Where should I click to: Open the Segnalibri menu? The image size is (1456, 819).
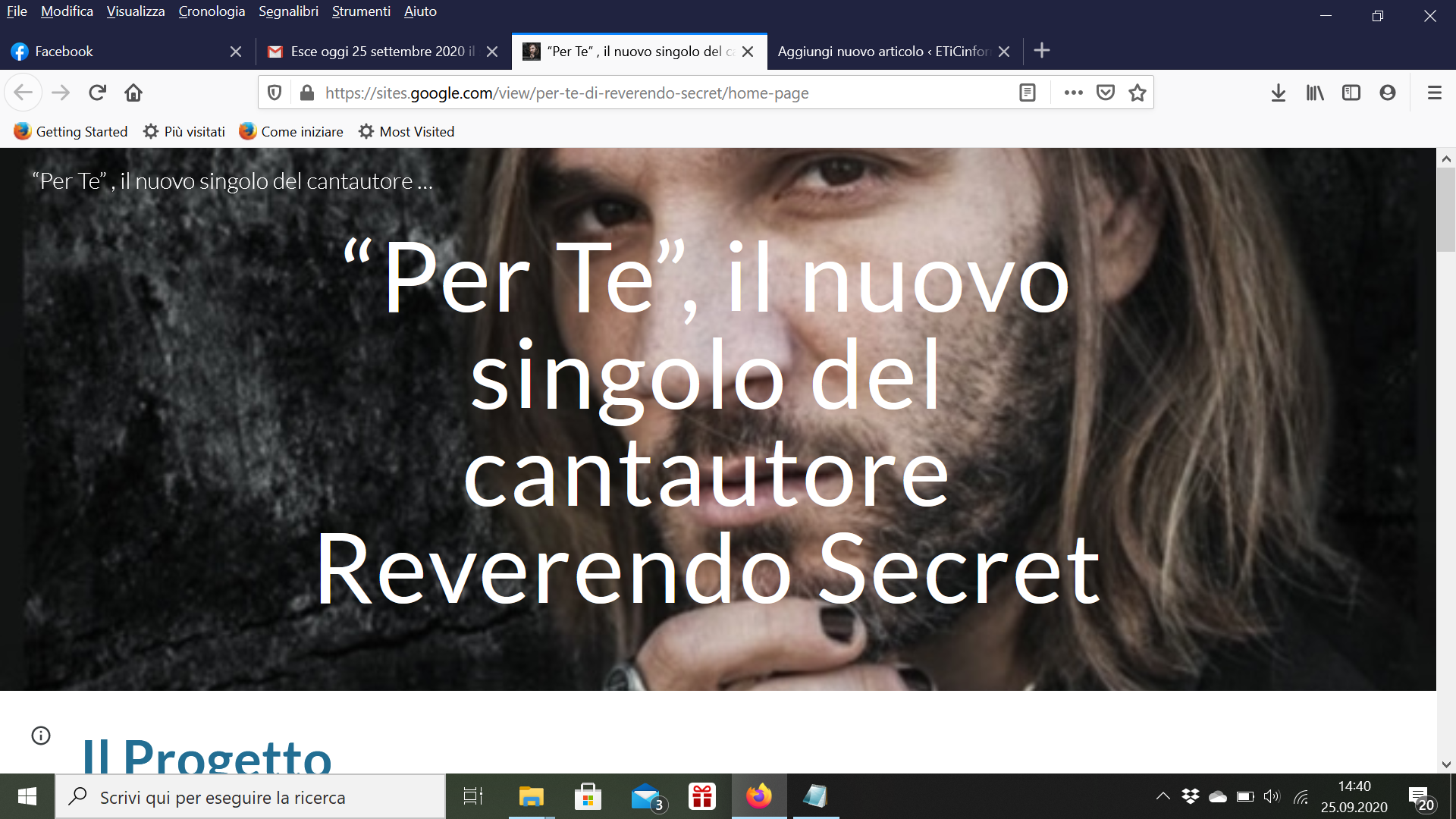(288, 11)
